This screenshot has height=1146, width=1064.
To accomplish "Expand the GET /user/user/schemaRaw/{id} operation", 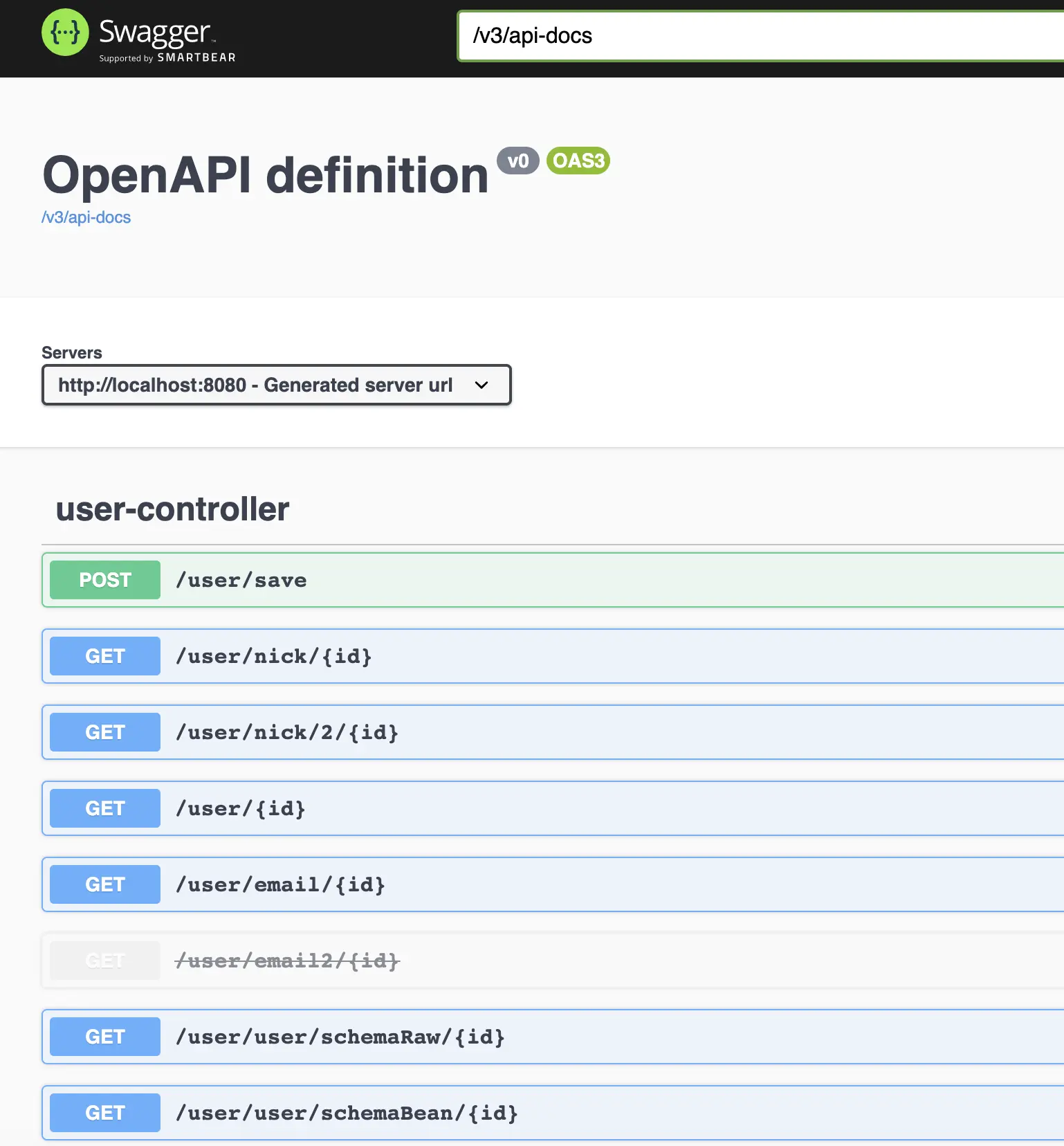I will tap(553, 1037).
